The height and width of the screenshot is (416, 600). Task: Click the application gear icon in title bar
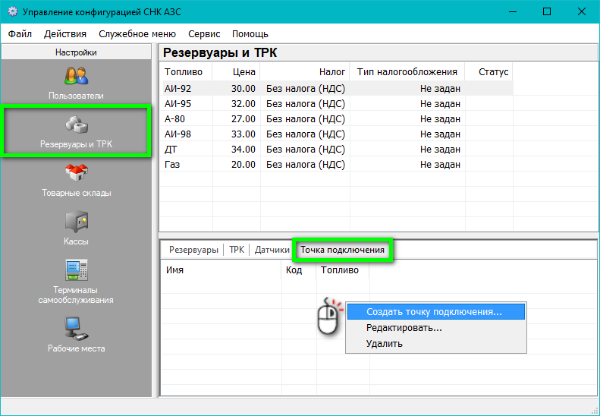pyautogui.click(x=13, y=11)
